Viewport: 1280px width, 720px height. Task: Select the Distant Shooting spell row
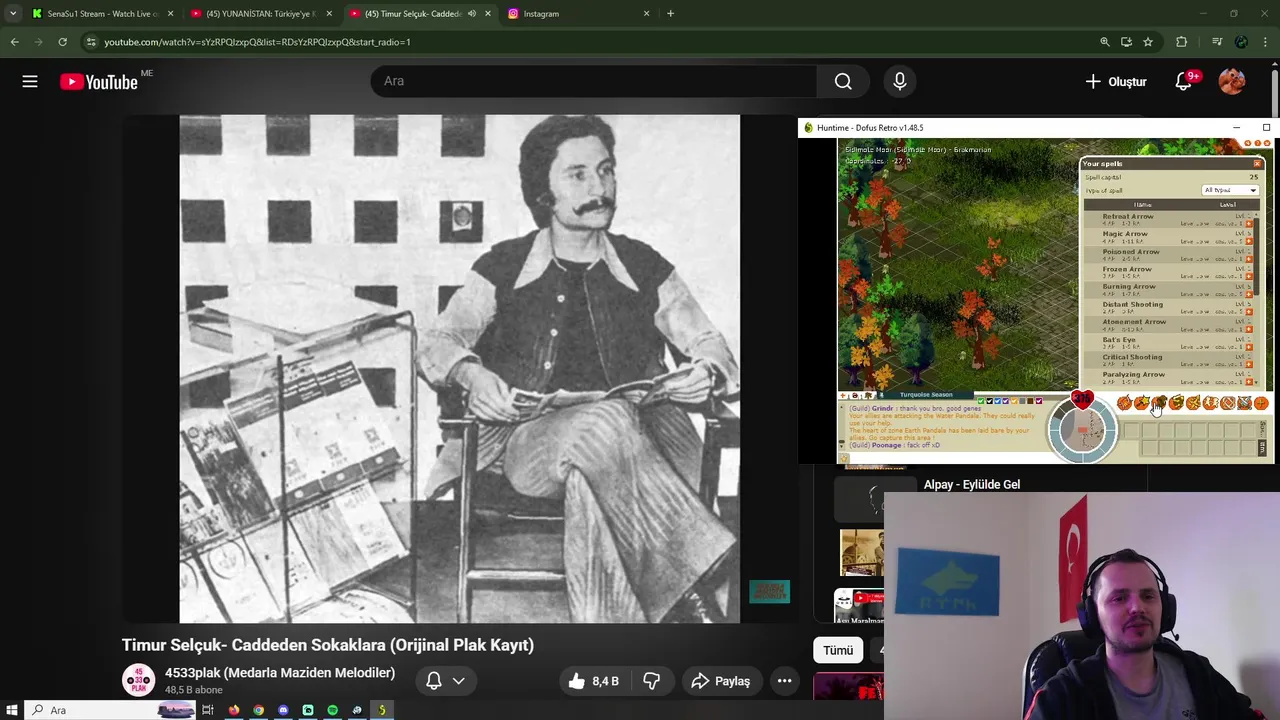(x=1170, y=308)
